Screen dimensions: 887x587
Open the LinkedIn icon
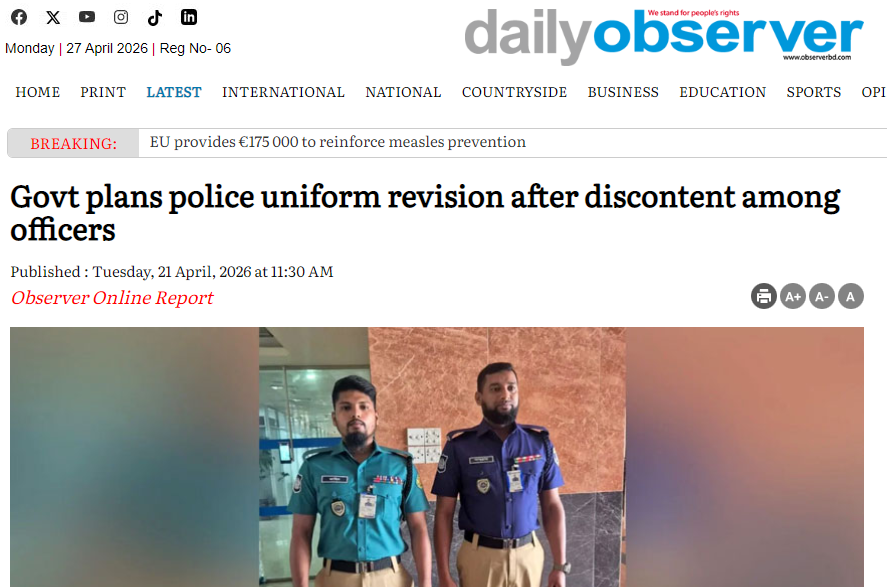tap(189, 18)
